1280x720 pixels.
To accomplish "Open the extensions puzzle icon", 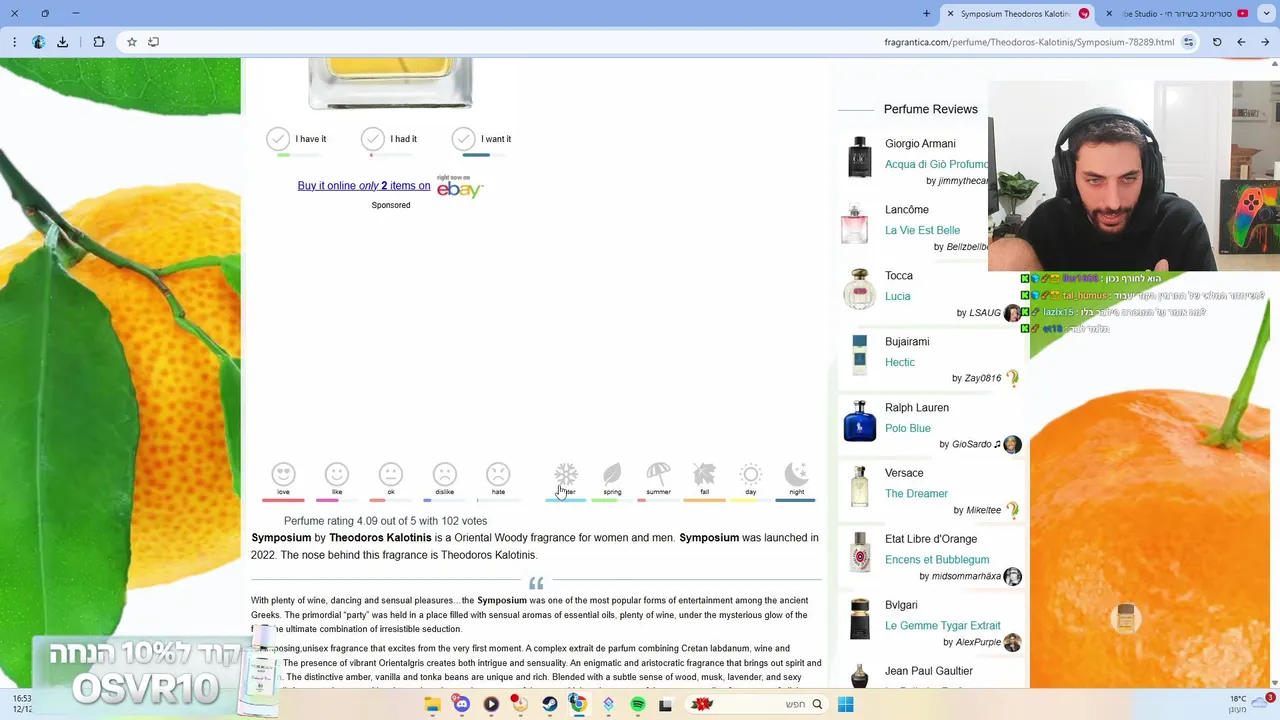I will click(x=98, y=42).
